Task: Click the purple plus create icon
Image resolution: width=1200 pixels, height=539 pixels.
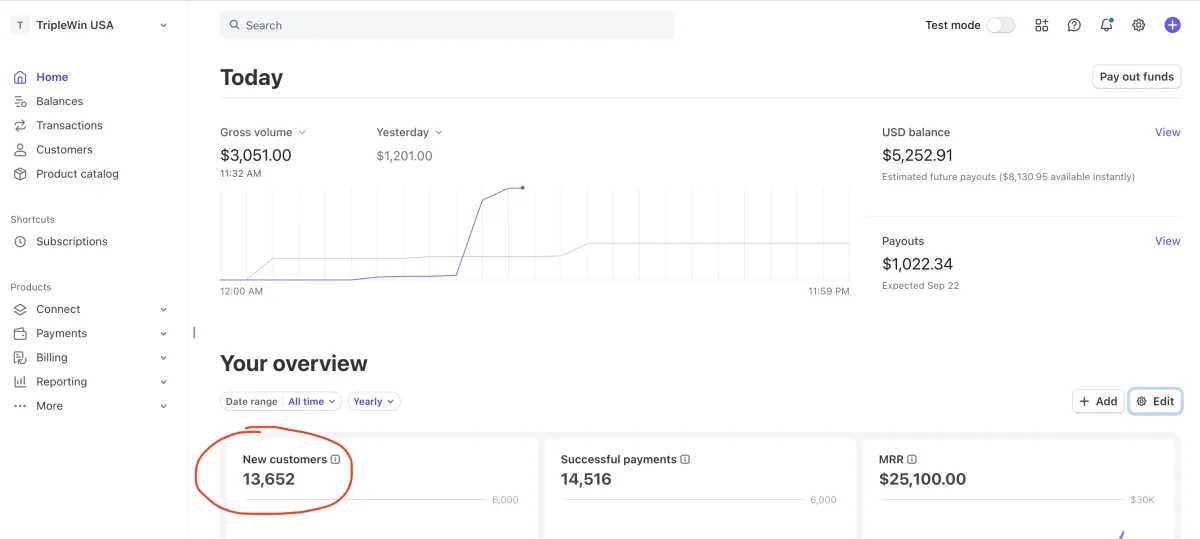Action: pos(1172,25)
